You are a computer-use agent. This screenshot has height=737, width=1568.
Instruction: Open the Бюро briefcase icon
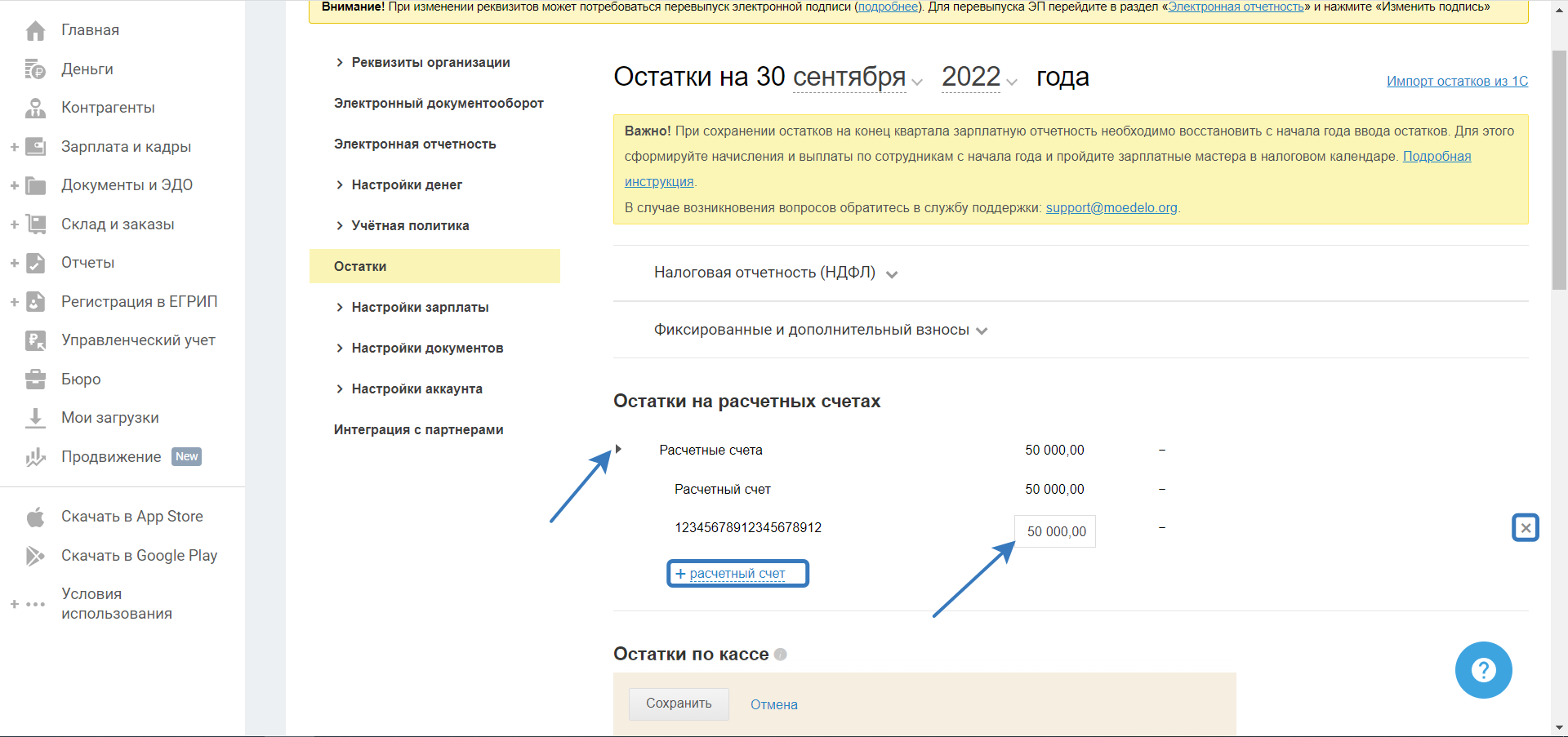pyautogui.click(x=35, y=380)
